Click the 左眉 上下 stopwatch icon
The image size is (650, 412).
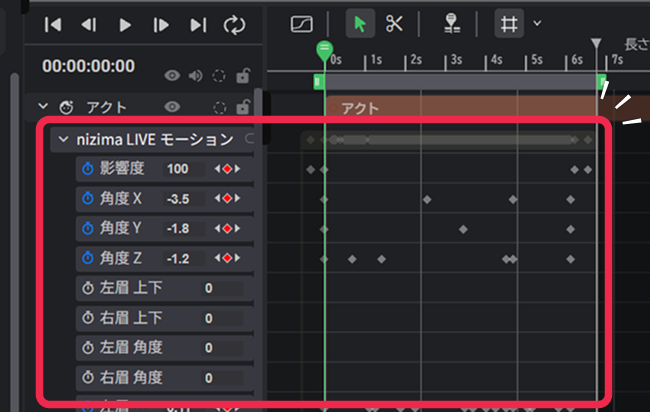point(88,288)
